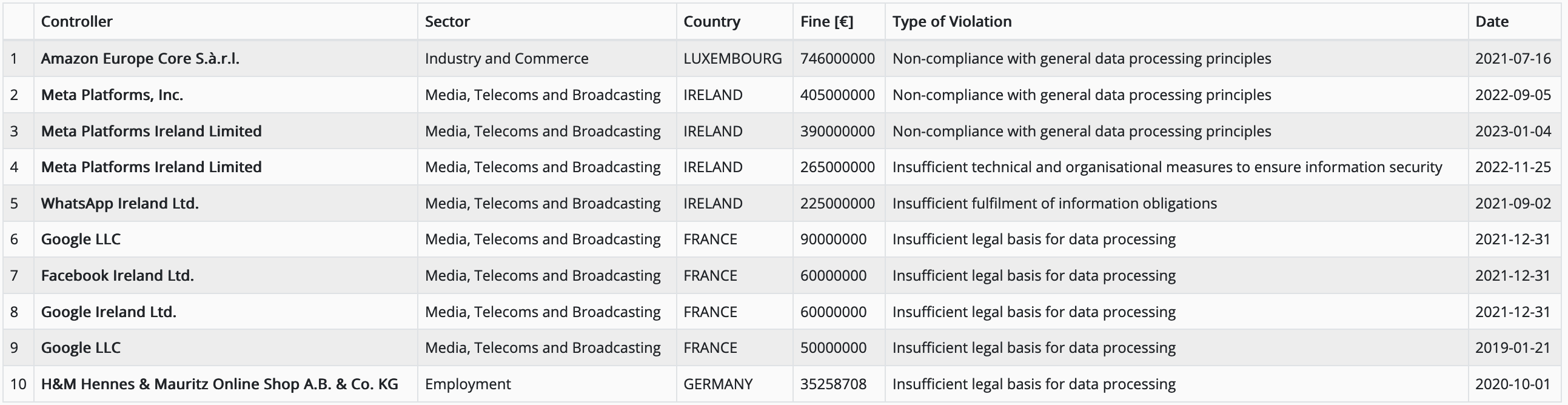Select the 746000000 fine amount

click(837, 58)
